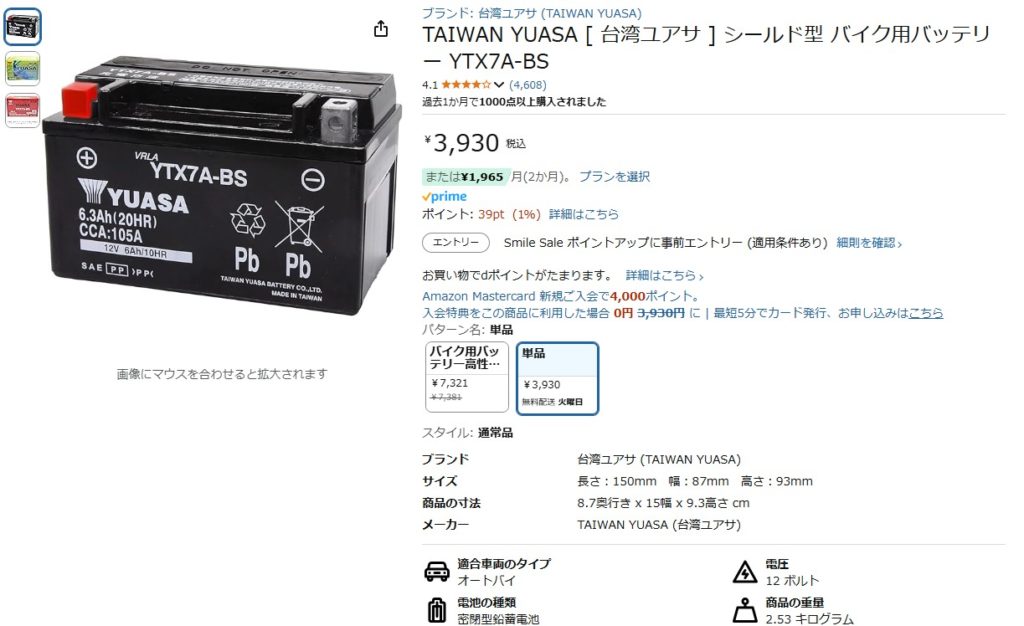The width and height of the screenshot is (1024, 626).
Task: Click the prime logo badge
Action: click(x=444, y=196)
